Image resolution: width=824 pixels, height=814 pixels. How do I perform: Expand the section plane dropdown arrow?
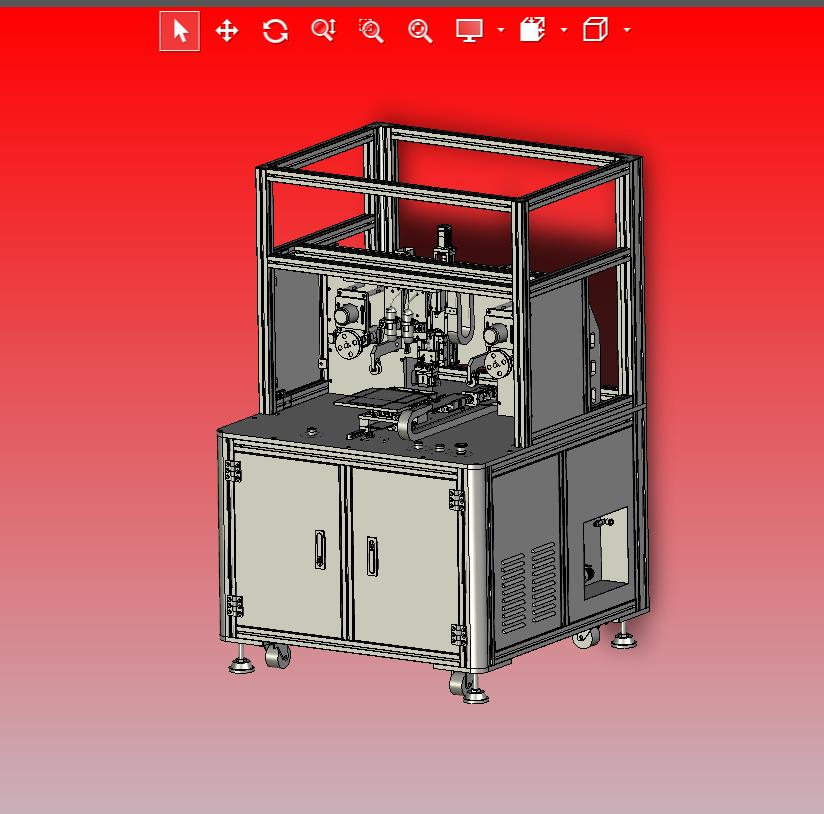pyautogui.click(x=564, y=30)
